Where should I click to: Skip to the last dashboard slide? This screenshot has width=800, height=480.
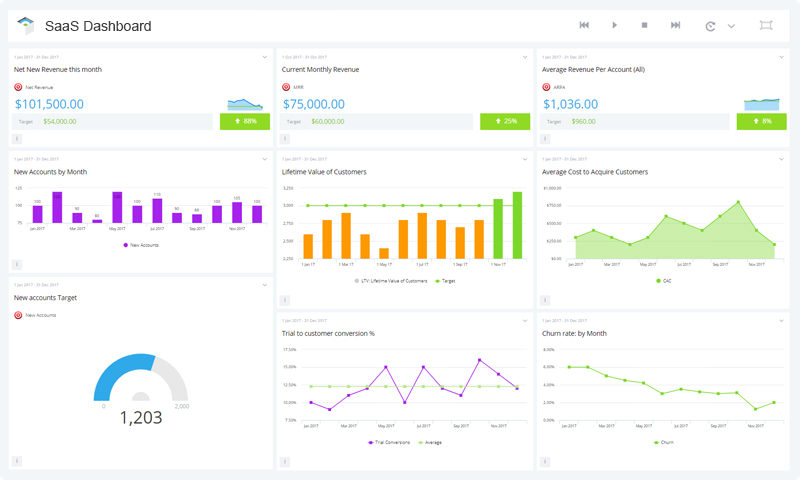click(676, 25)
